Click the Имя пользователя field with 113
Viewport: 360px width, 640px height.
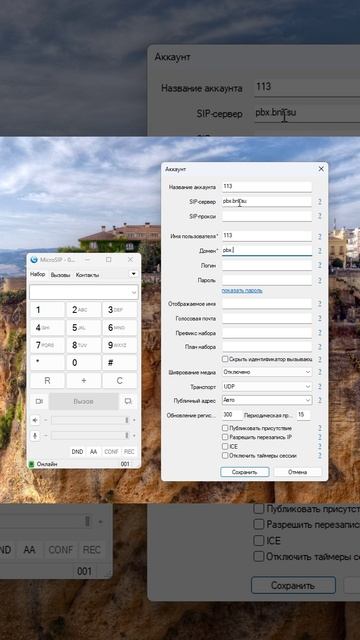point(267,236)
